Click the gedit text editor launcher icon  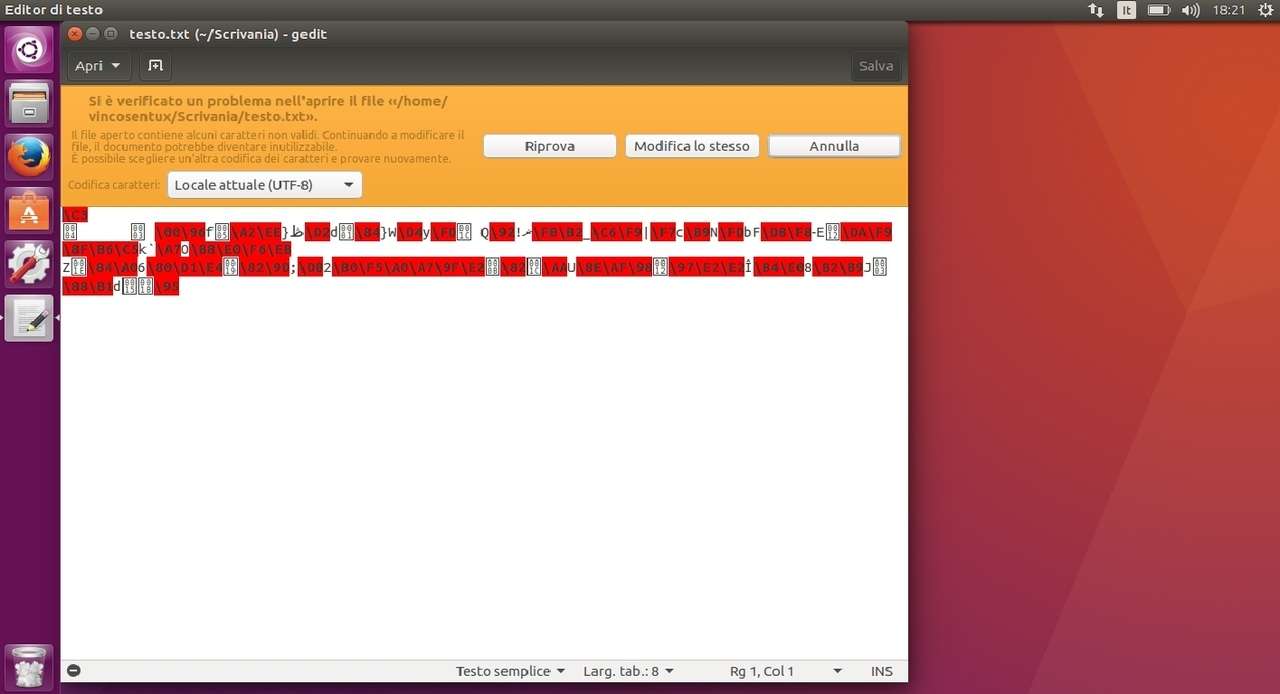point(29,319)
